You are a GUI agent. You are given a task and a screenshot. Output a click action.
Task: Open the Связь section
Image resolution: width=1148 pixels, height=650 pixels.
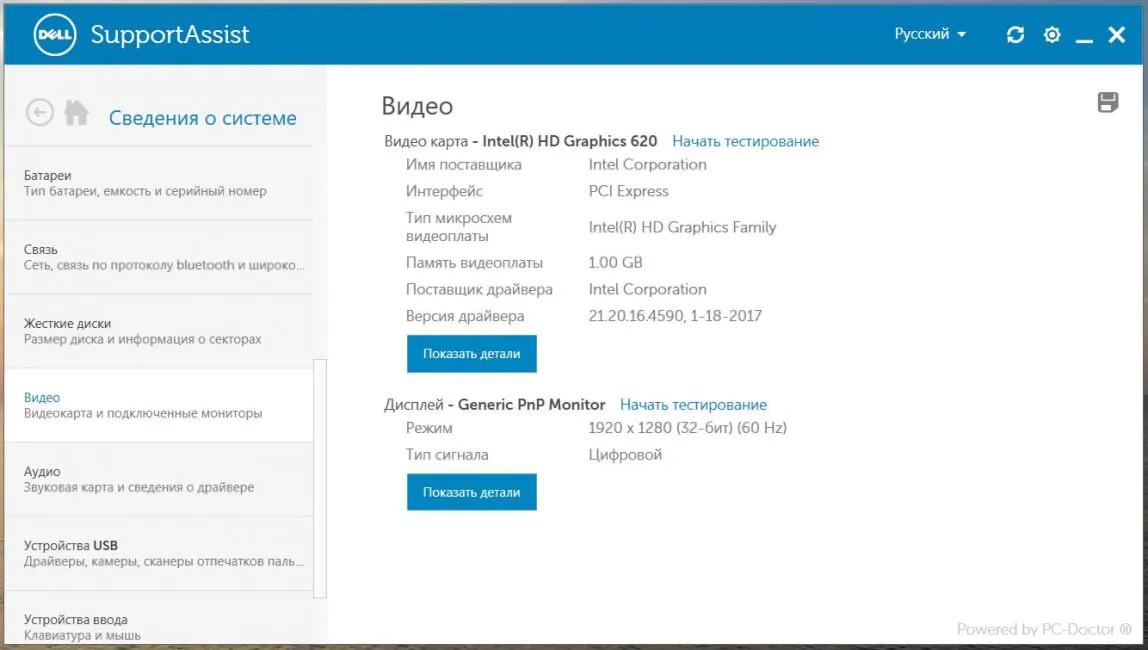click(x=159, y=258)
